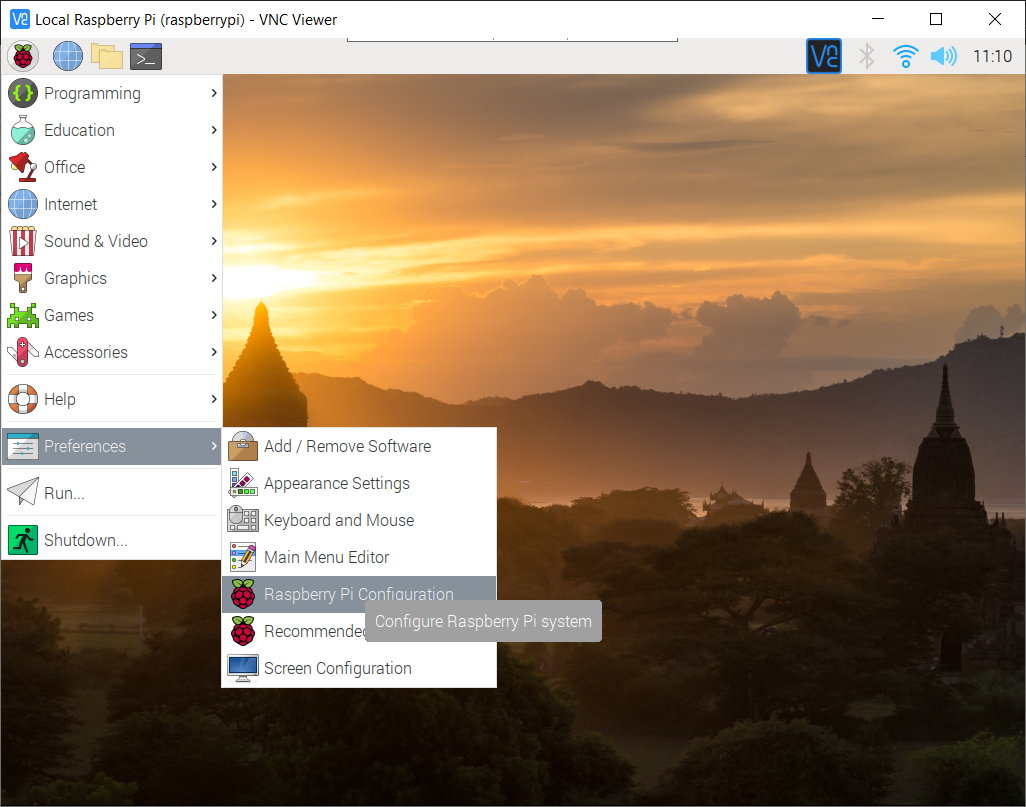Click the Main Menu Editor pencil icon
The width and height of the screenshot is (1026, 807).
(x=243, y=557)
